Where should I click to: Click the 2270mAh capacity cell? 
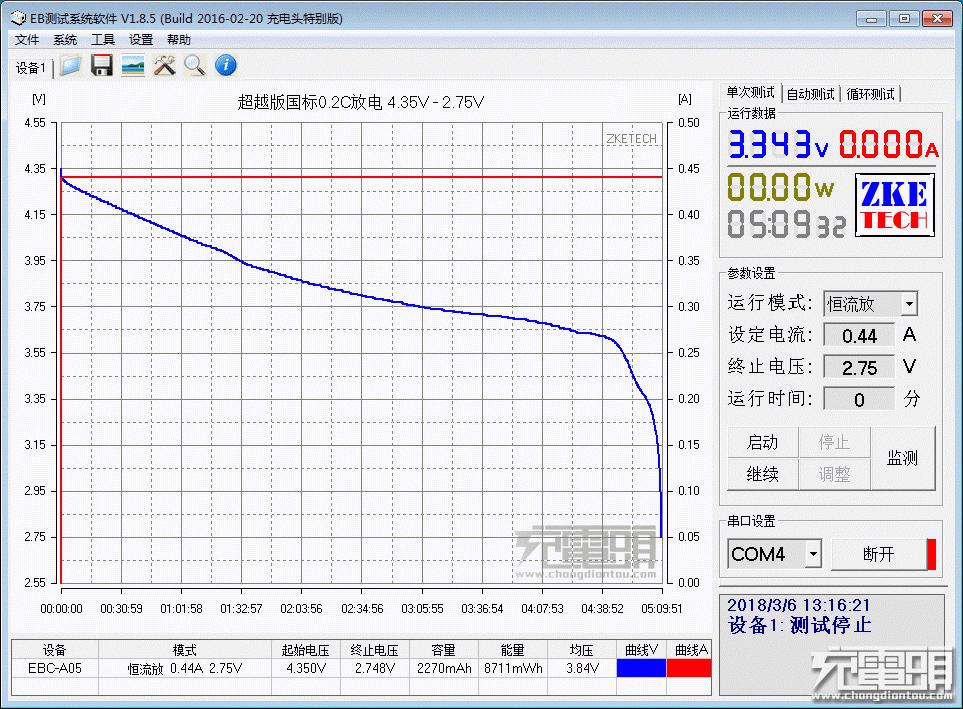443,668
